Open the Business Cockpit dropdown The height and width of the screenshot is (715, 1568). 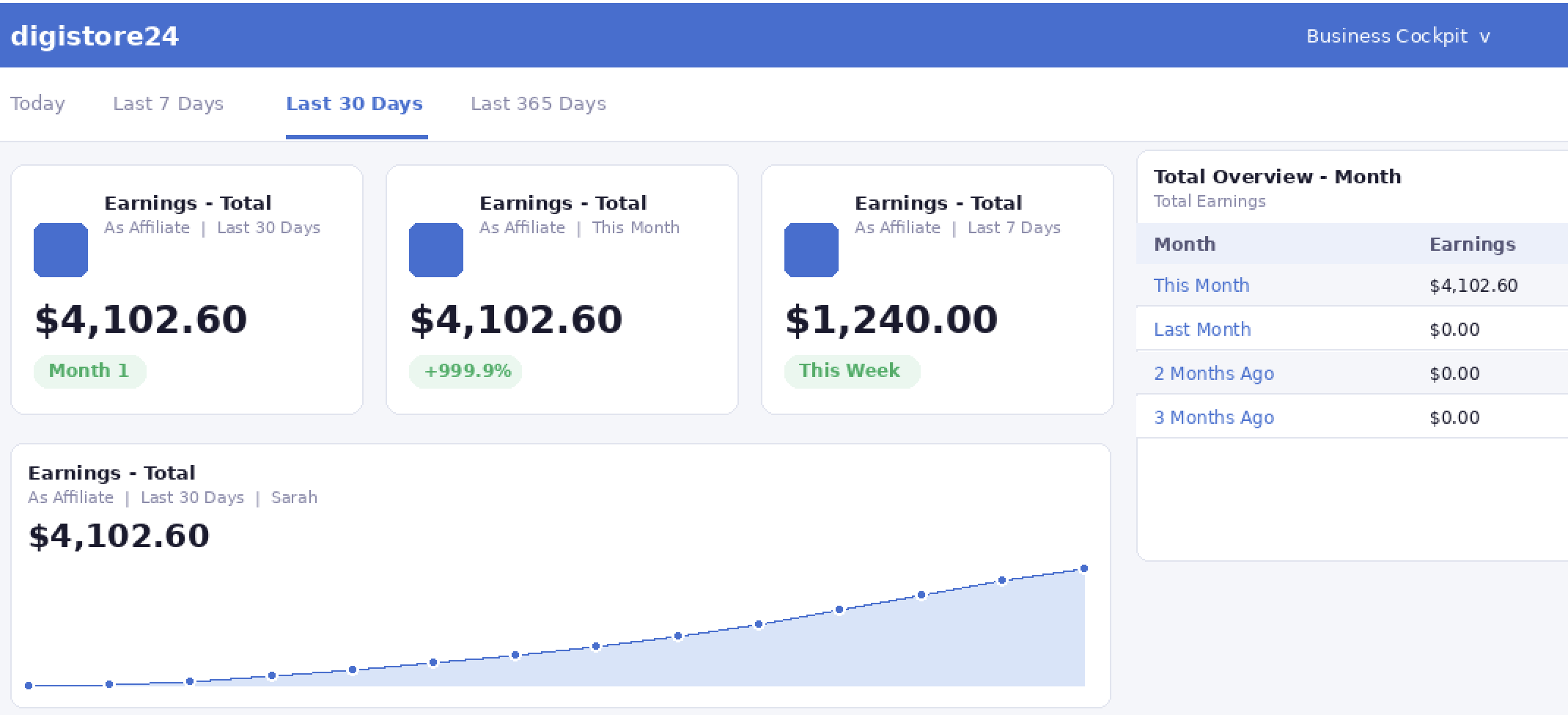click(x=1398, y=36)
